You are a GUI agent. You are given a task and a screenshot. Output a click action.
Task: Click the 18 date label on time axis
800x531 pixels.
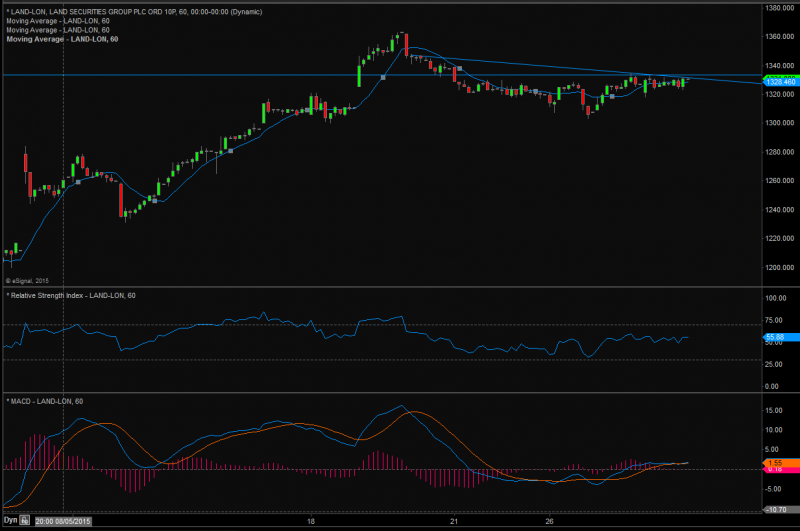click(x=312, y=521)
